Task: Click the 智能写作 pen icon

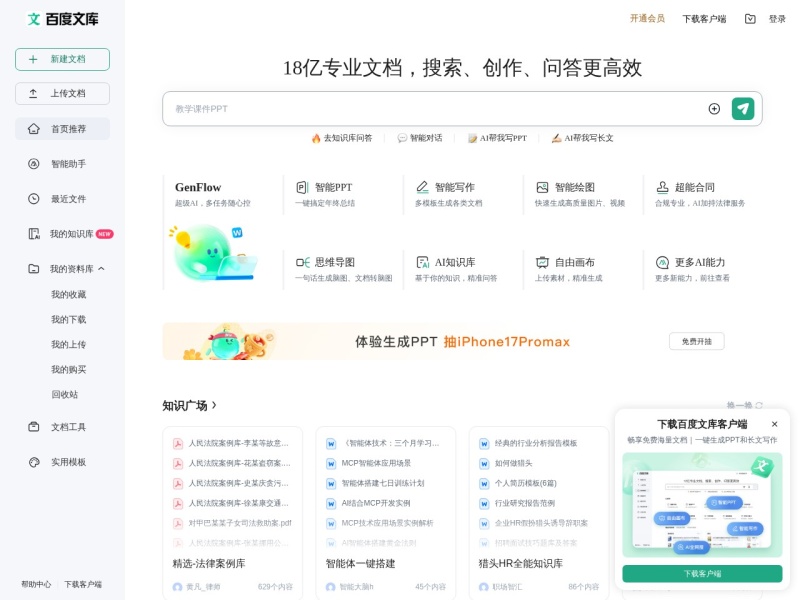Action: pos(422,187)
